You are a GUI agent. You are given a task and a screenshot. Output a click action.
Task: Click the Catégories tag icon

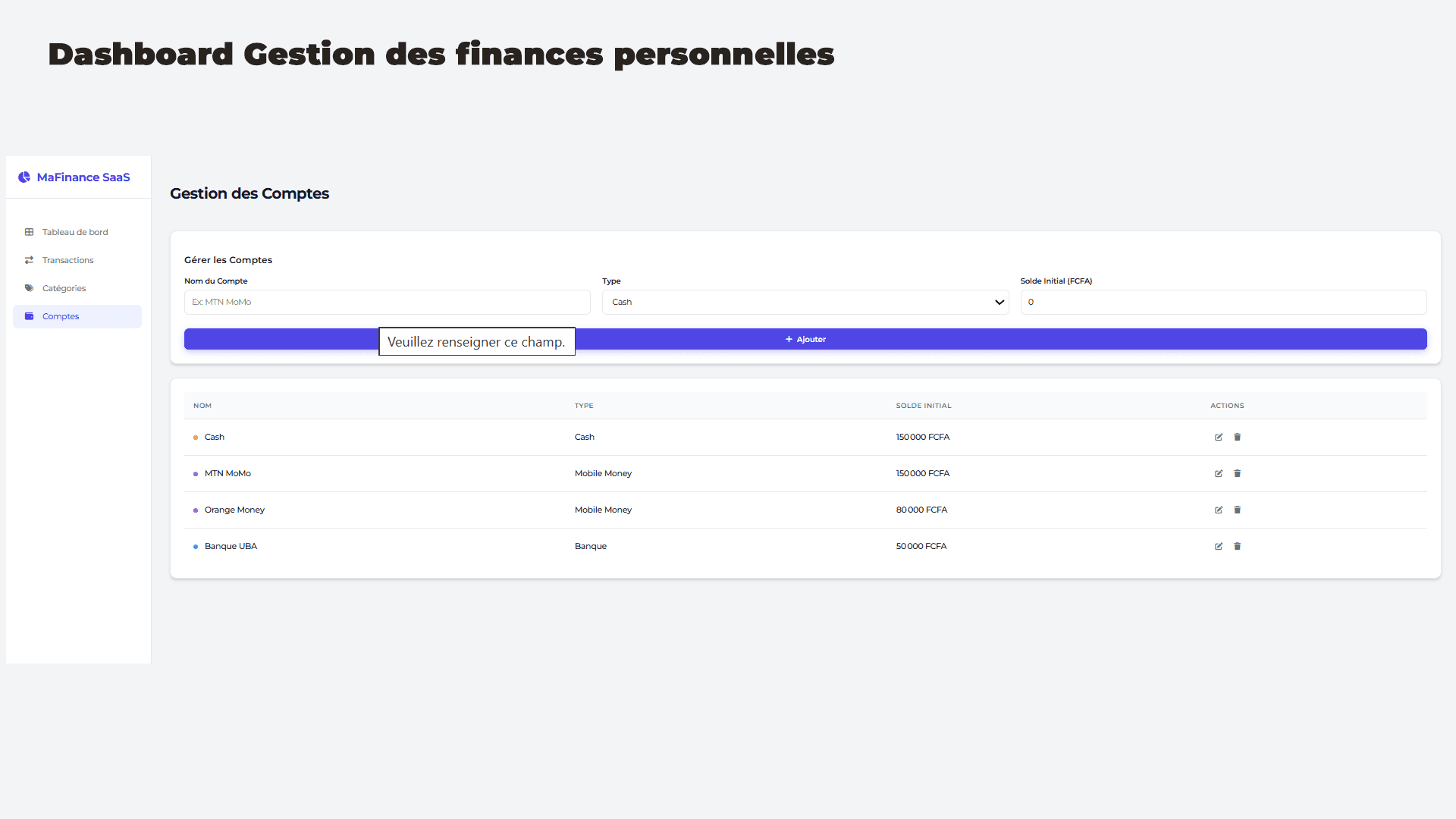[29, 288]
